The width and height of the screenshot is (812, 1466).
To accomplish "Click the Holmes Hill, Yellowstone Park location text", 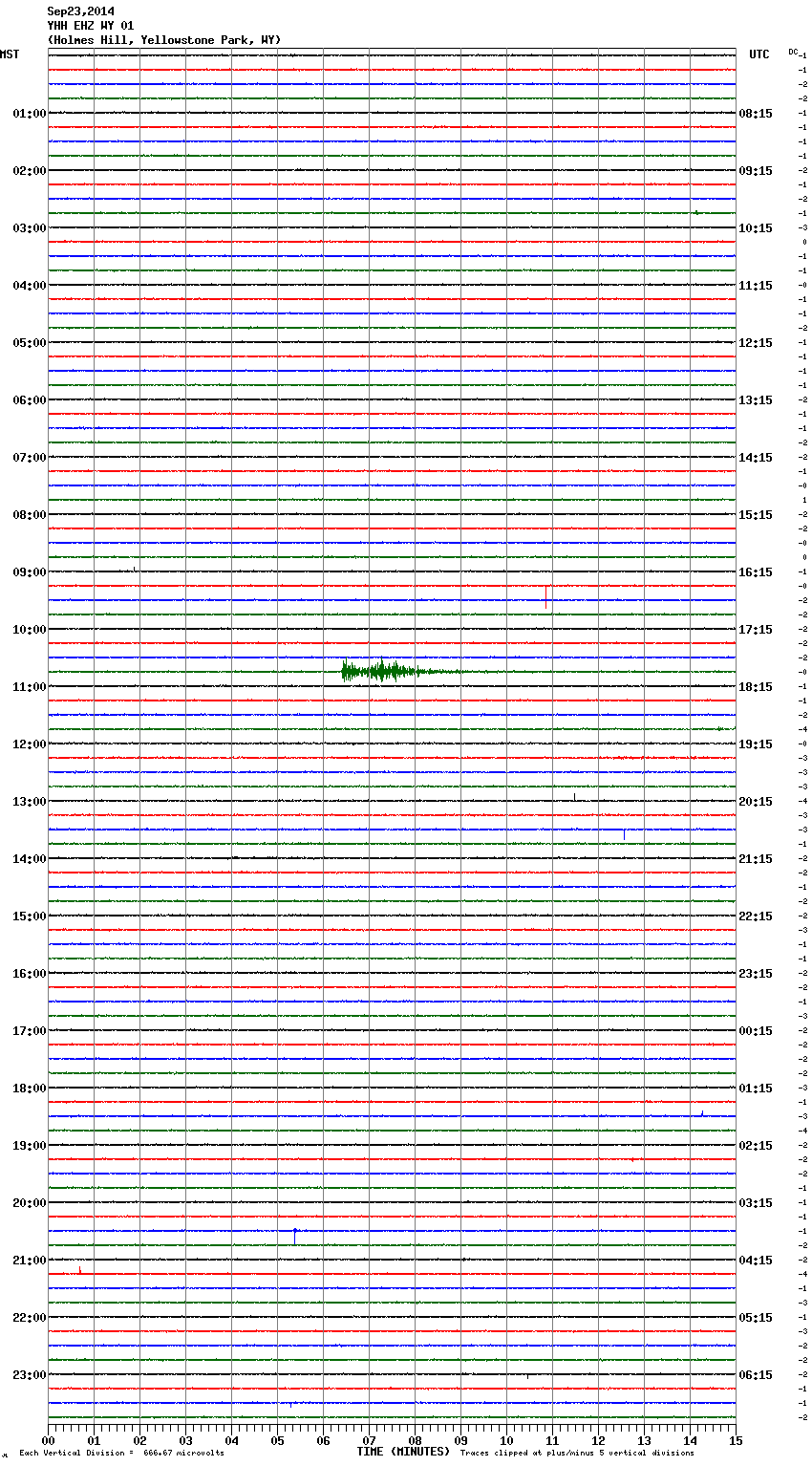I will pyautogui.click(x=164, y=40).
